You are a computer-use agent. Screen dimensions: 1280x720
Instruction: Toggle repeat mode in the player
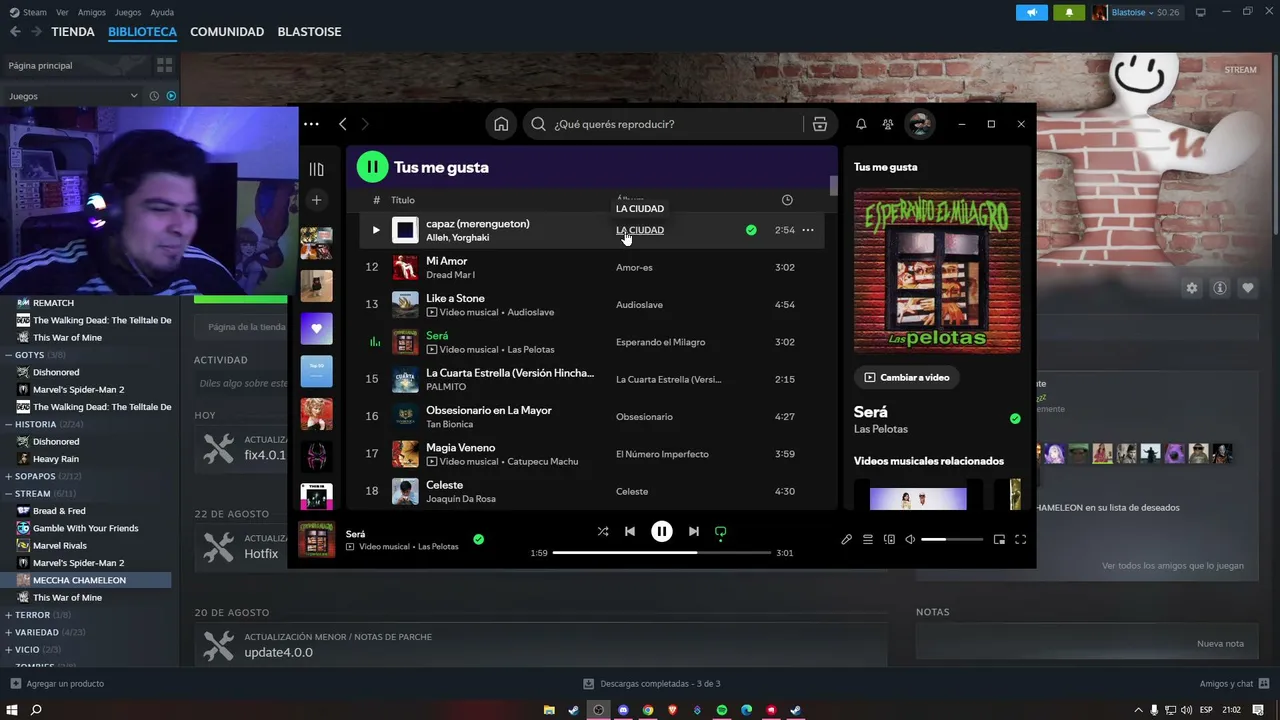coord(720,531)
